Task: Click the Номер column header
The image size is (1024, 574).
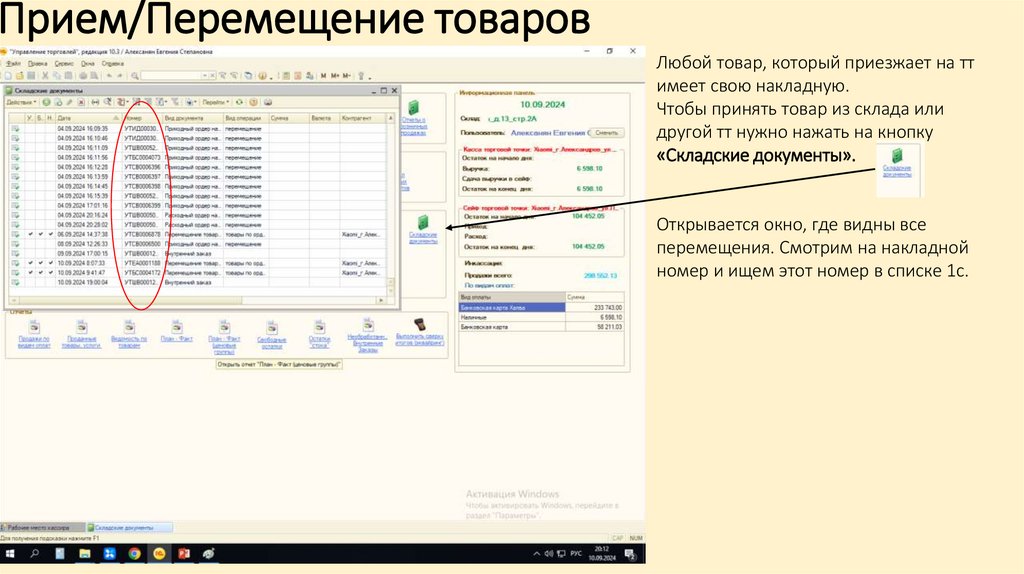Action: tap(142, 118)
